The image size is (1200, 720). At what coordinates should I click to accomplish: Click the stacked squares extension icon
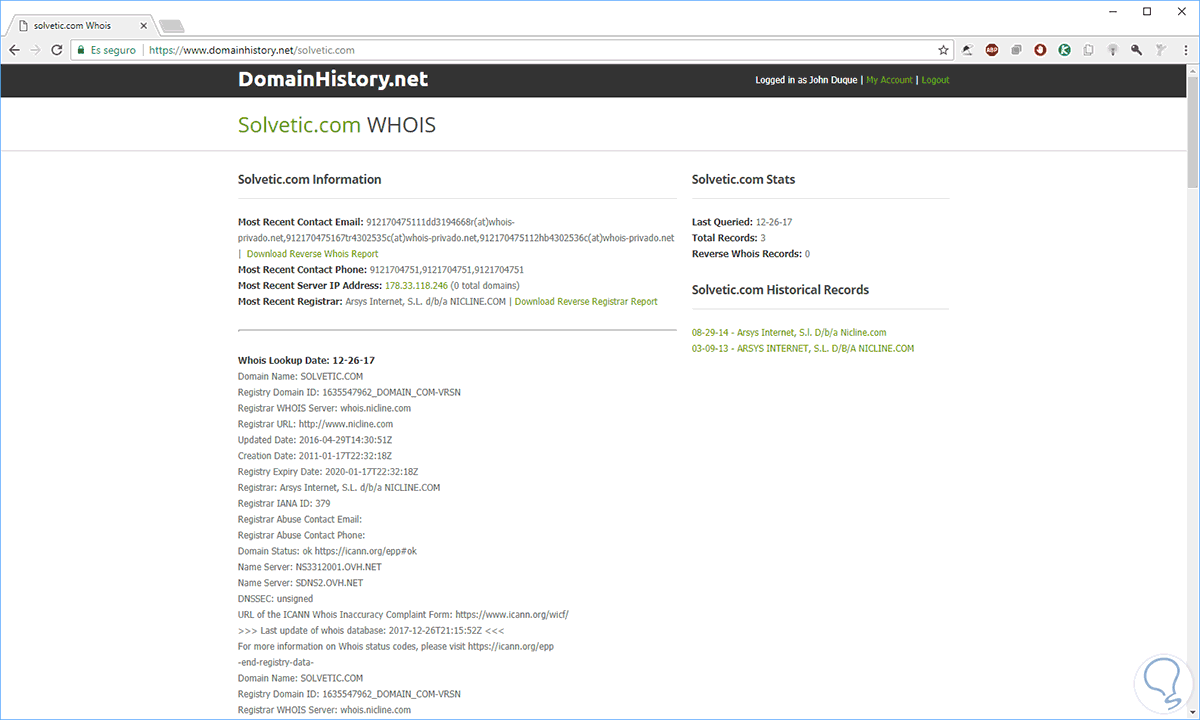pos(1016,49)
